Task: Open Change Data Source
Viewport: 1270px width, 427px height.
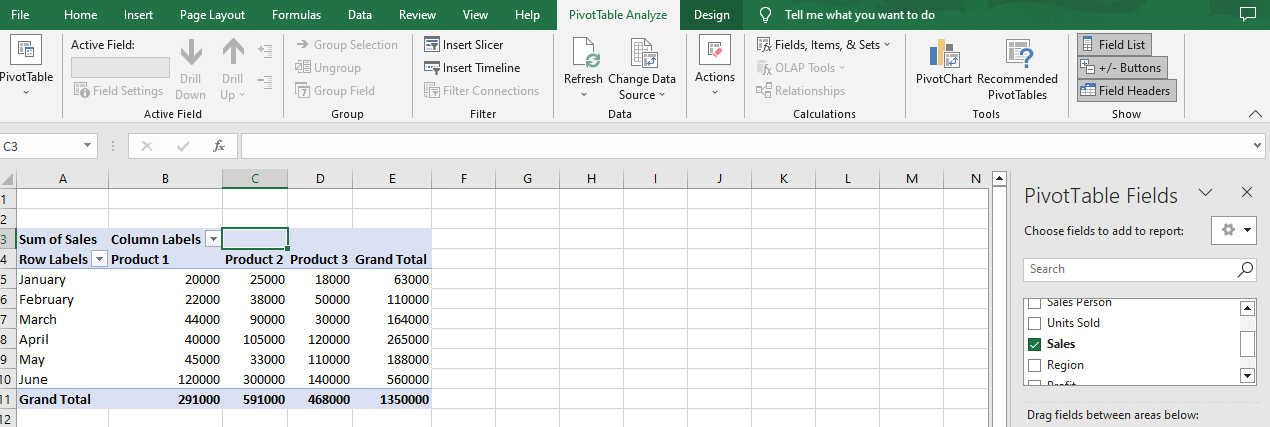Action: [x=642, y=68]
